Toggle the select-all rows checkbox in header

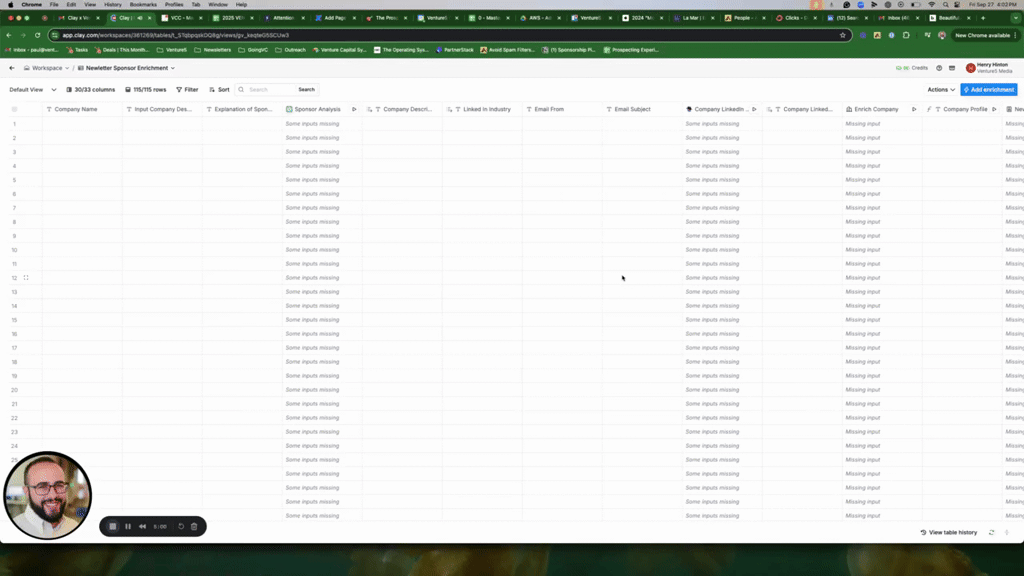coord(14,109)
